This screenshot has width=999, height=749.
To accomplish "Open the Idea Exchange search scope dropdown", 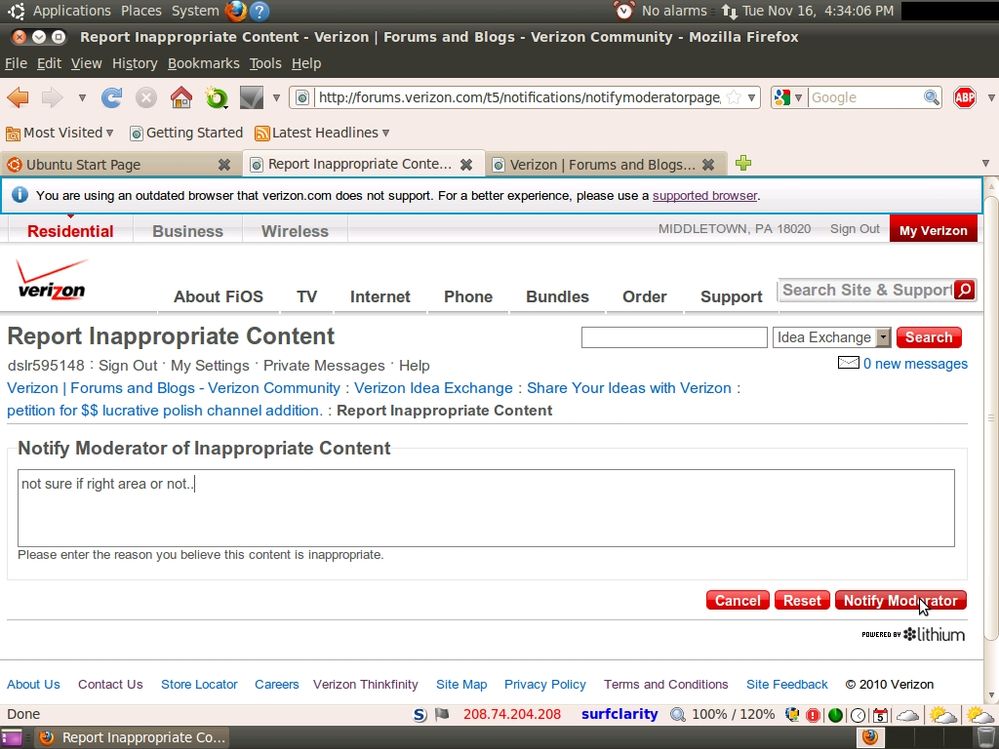I will pos(883,338).
